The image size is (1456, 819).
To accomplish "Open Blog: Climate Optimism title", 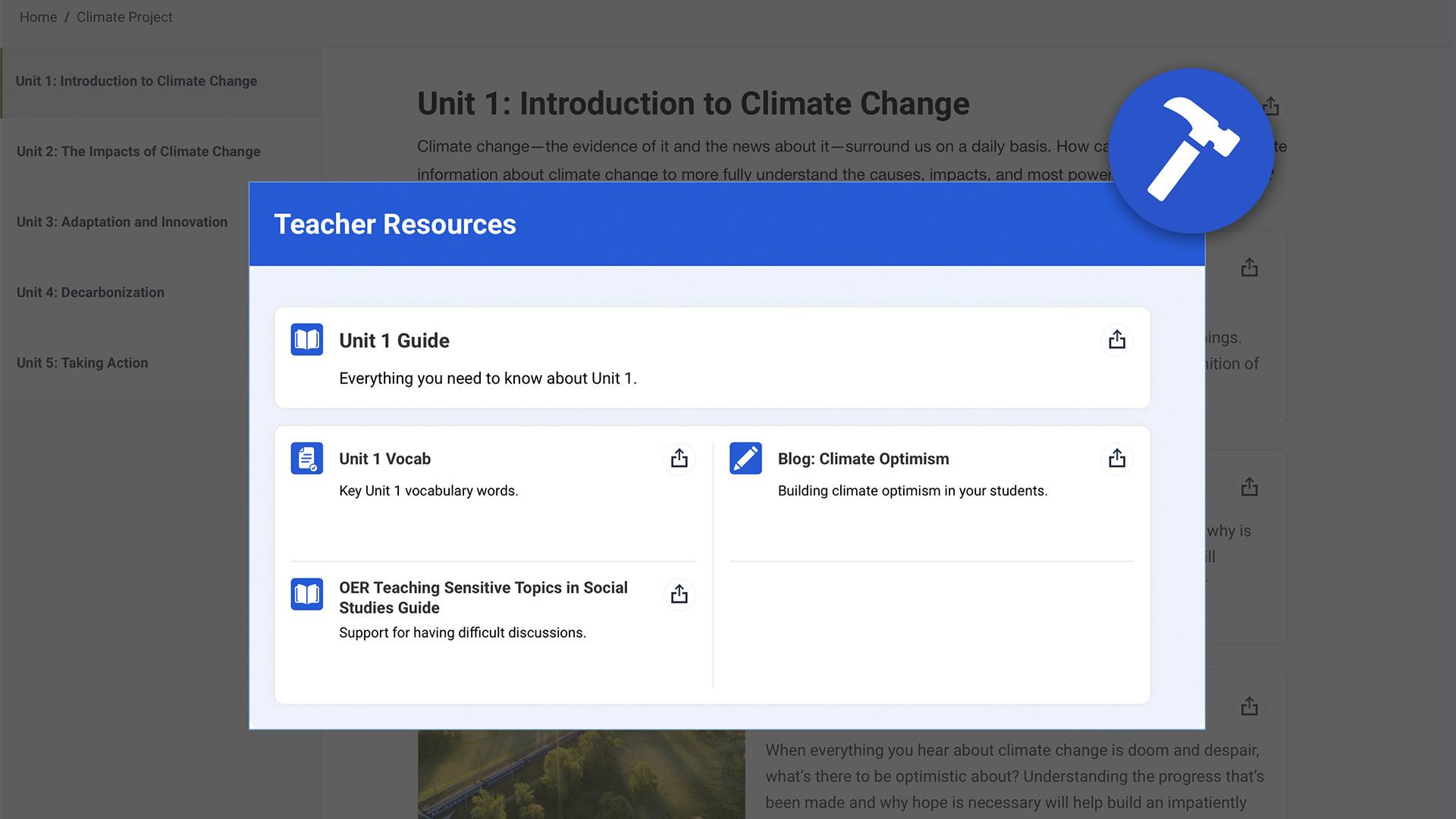I will (x=863, y=459).
